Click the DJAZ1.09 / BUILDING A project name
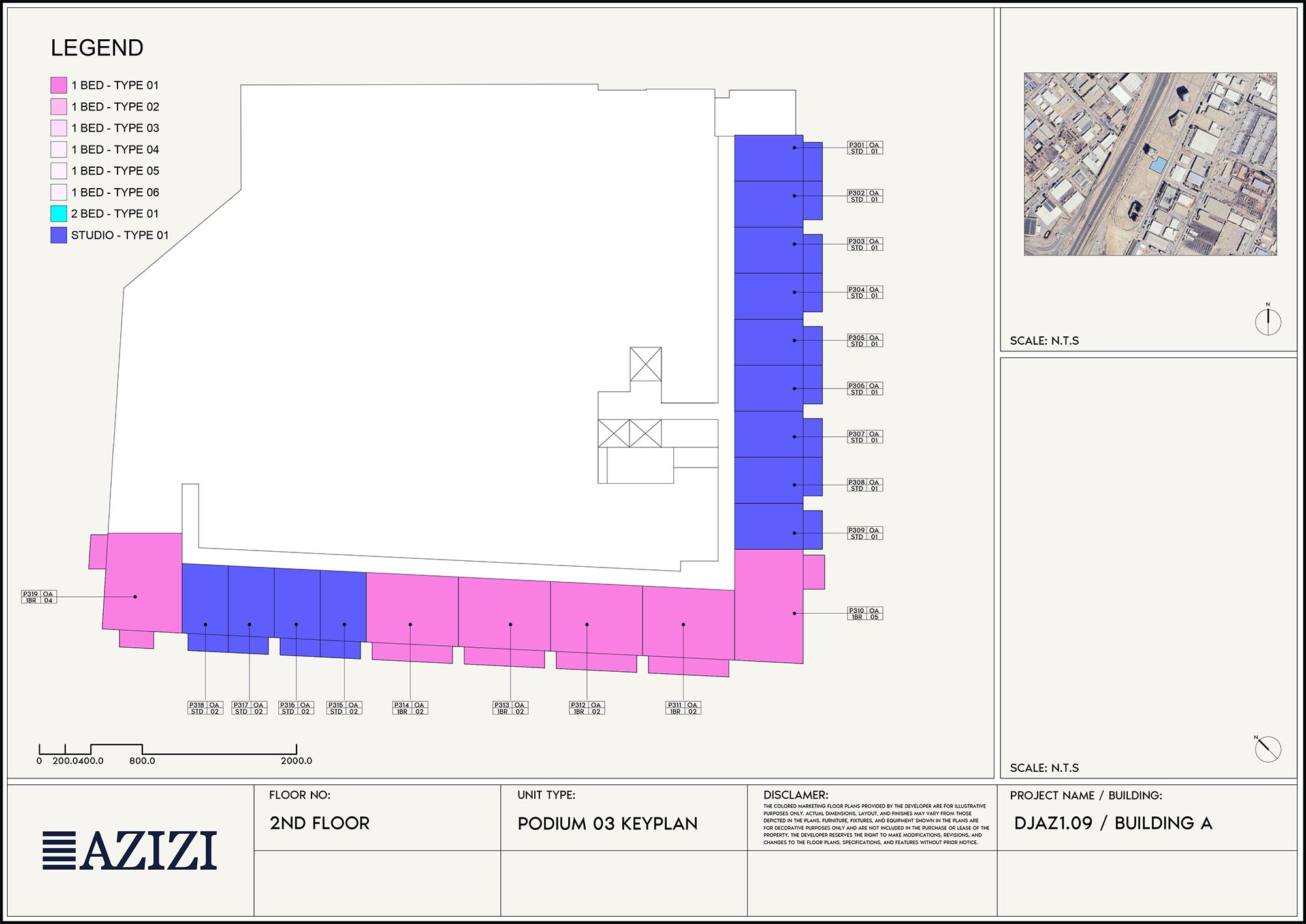Screen dimensions: 1306x924 point(1113,823)
